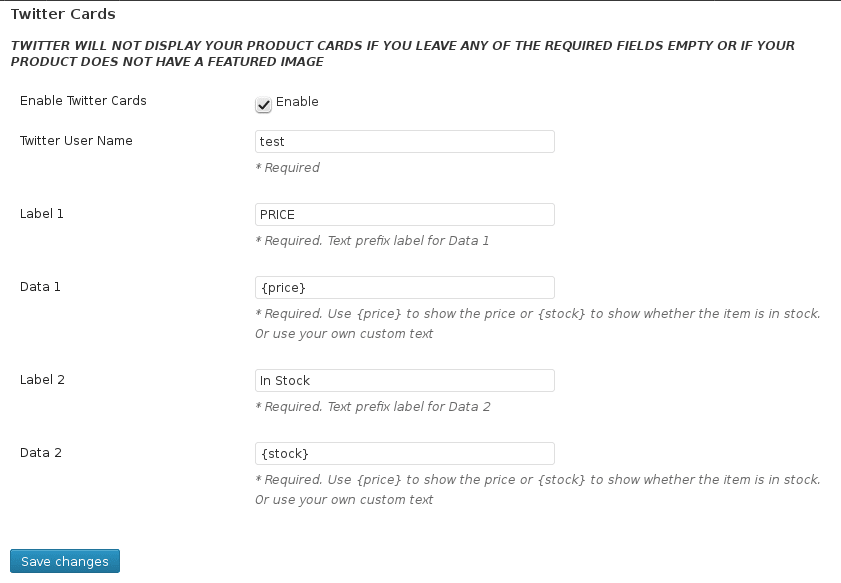Save changes to Twitter Cards settings
The image size is (841, 583).
click(65, 561)
